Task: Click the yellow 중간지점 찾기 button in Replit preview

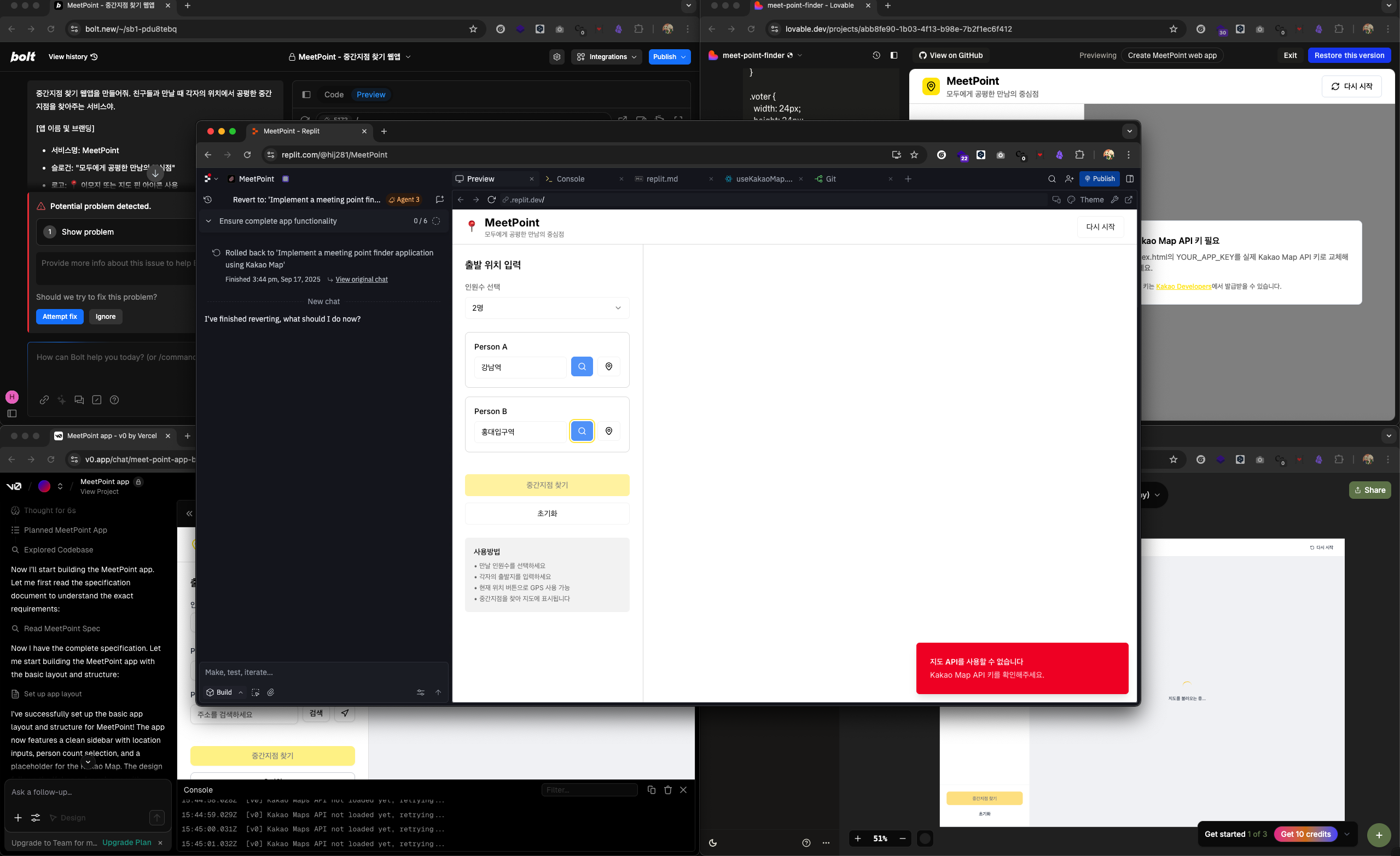Action: pos(547,485)
